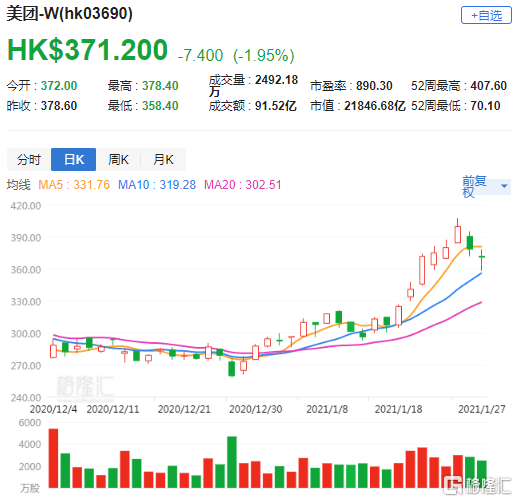The height and width of the screenshot is (502, 518).
Task: Click the tall green volume bar near 2020/12/30
Action: [x=232, y=462]
